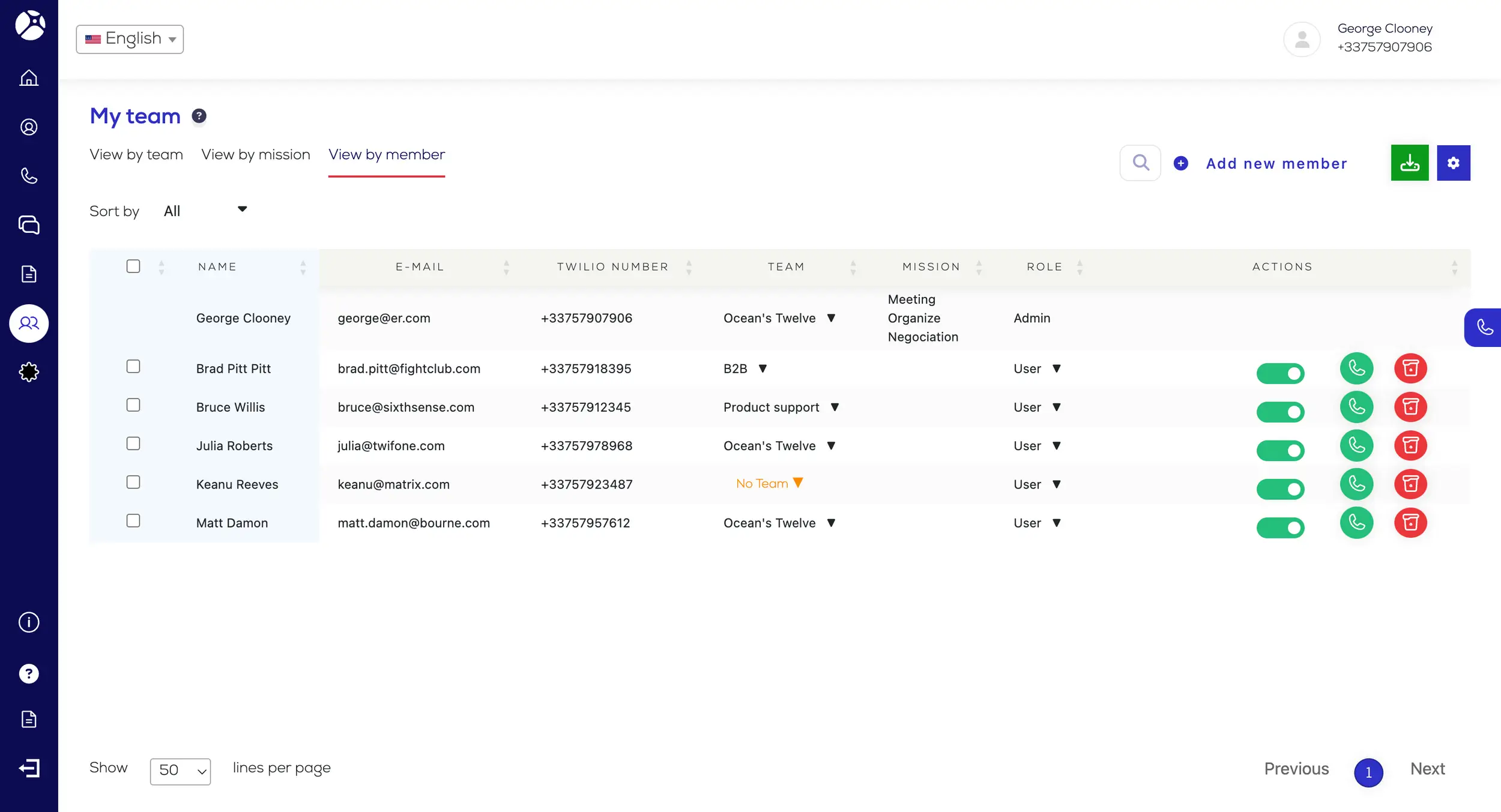
Task: Open sidebar settings gear icon
Action: [x=29, y=372]
